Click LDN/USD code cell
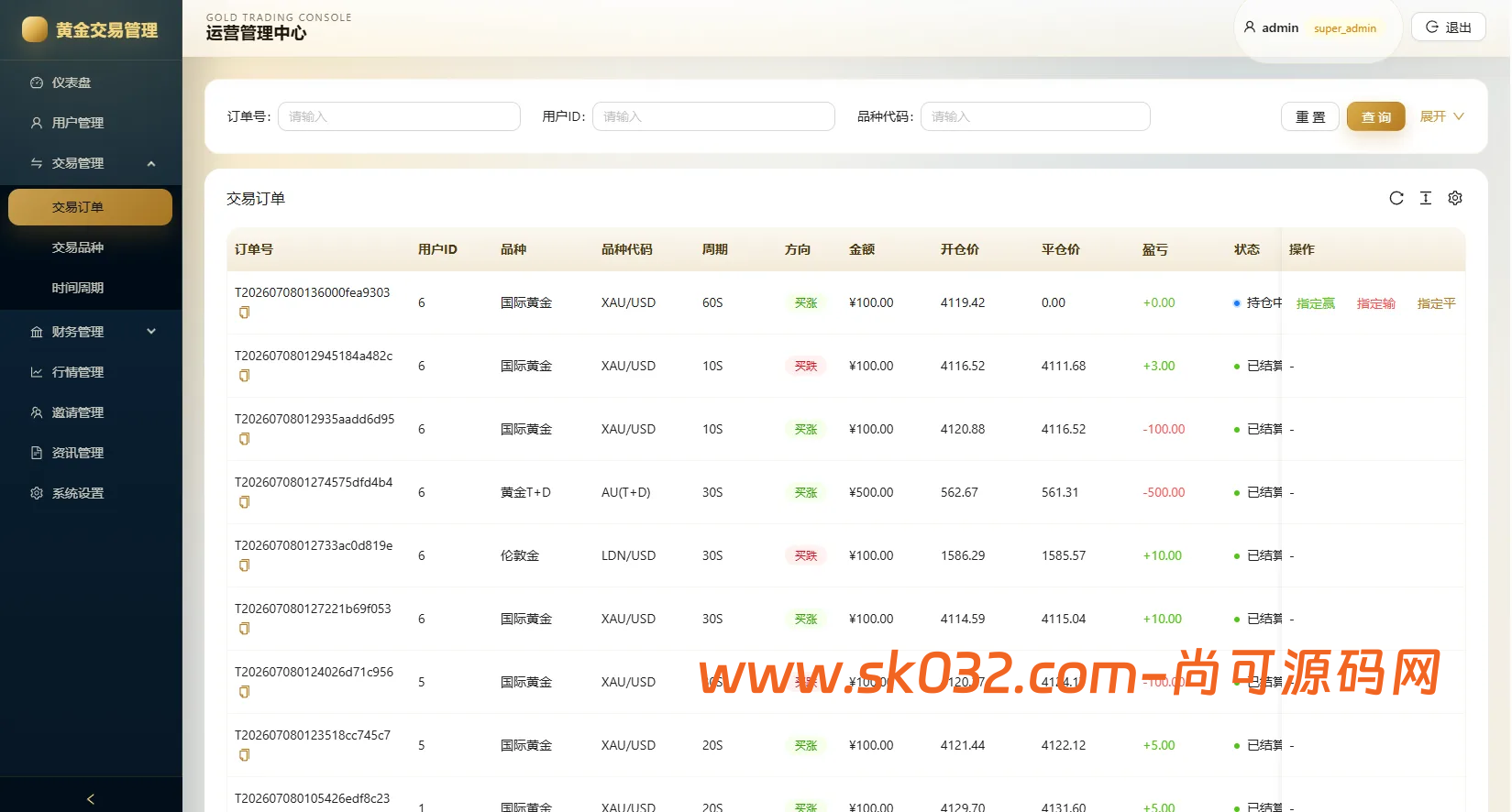Viewport: 1512px width, 812px height. (628, 555)
